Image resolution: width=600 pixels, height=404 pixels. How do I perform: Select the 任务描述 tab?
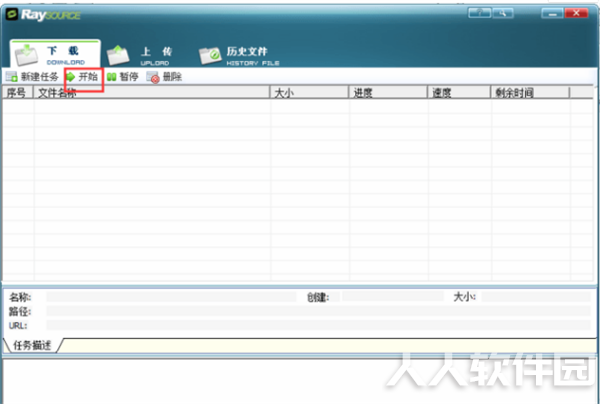[32, 345]
